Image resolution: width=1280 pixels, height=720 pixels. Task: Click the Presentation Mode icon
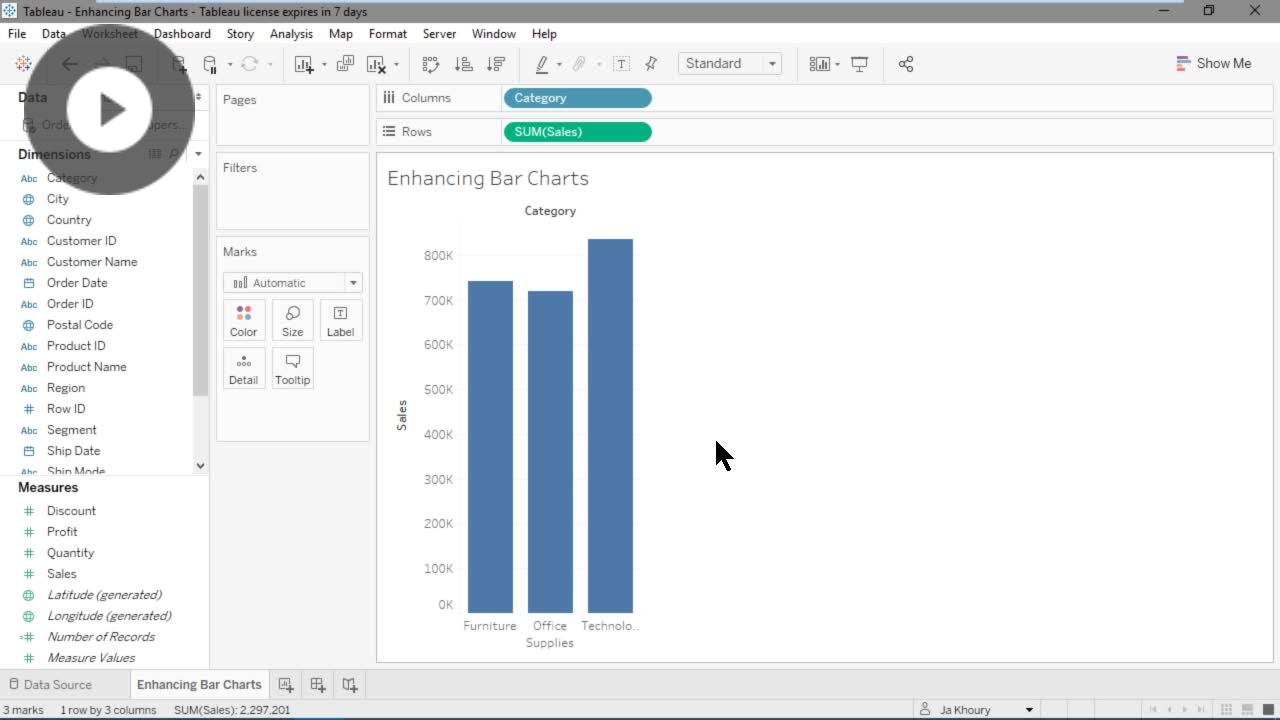859,64
